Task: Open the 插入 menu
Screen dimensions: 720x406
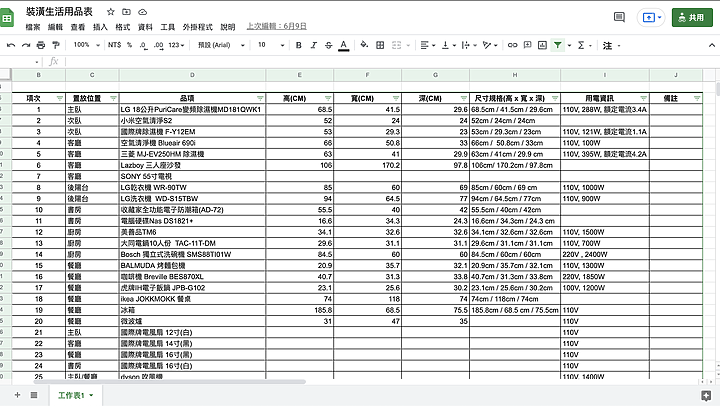Action: coord(100,27)
